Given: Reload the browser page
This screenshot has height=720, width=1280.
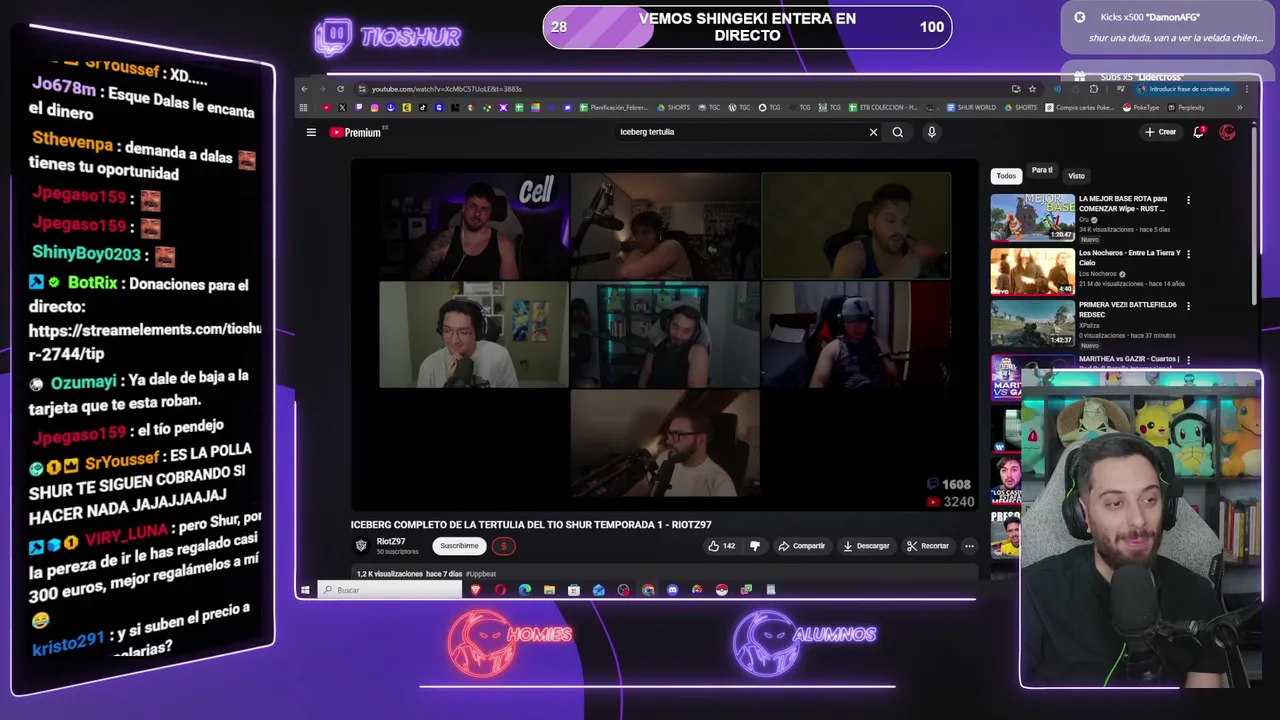Looking at the screenshot, I should pyautogui.click(x=340, y=89).
